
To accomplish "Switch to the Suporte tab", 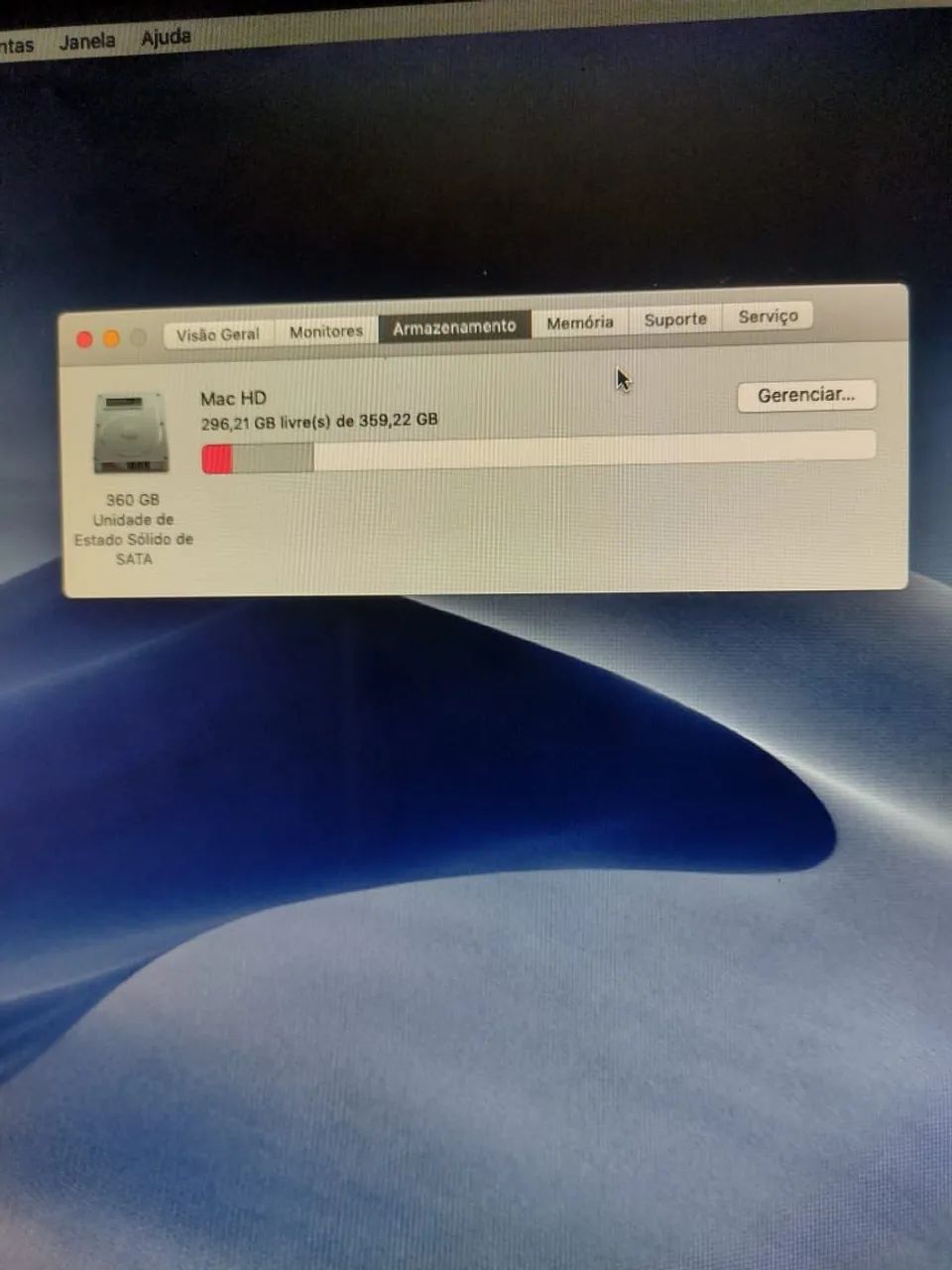I will click(x=675, y=318).
